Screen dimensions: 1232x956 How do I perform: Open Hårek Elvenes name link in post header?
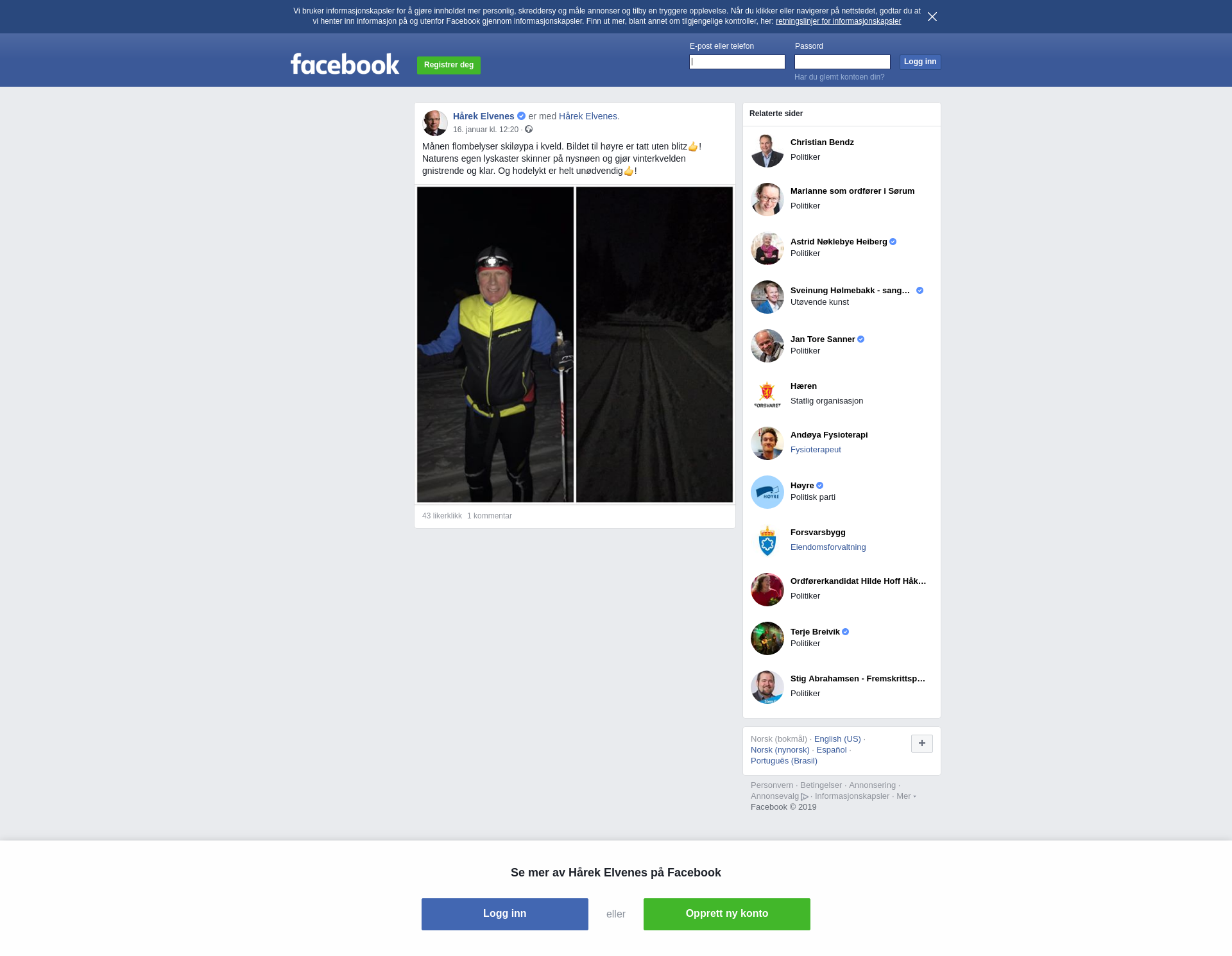coord(484,116)
